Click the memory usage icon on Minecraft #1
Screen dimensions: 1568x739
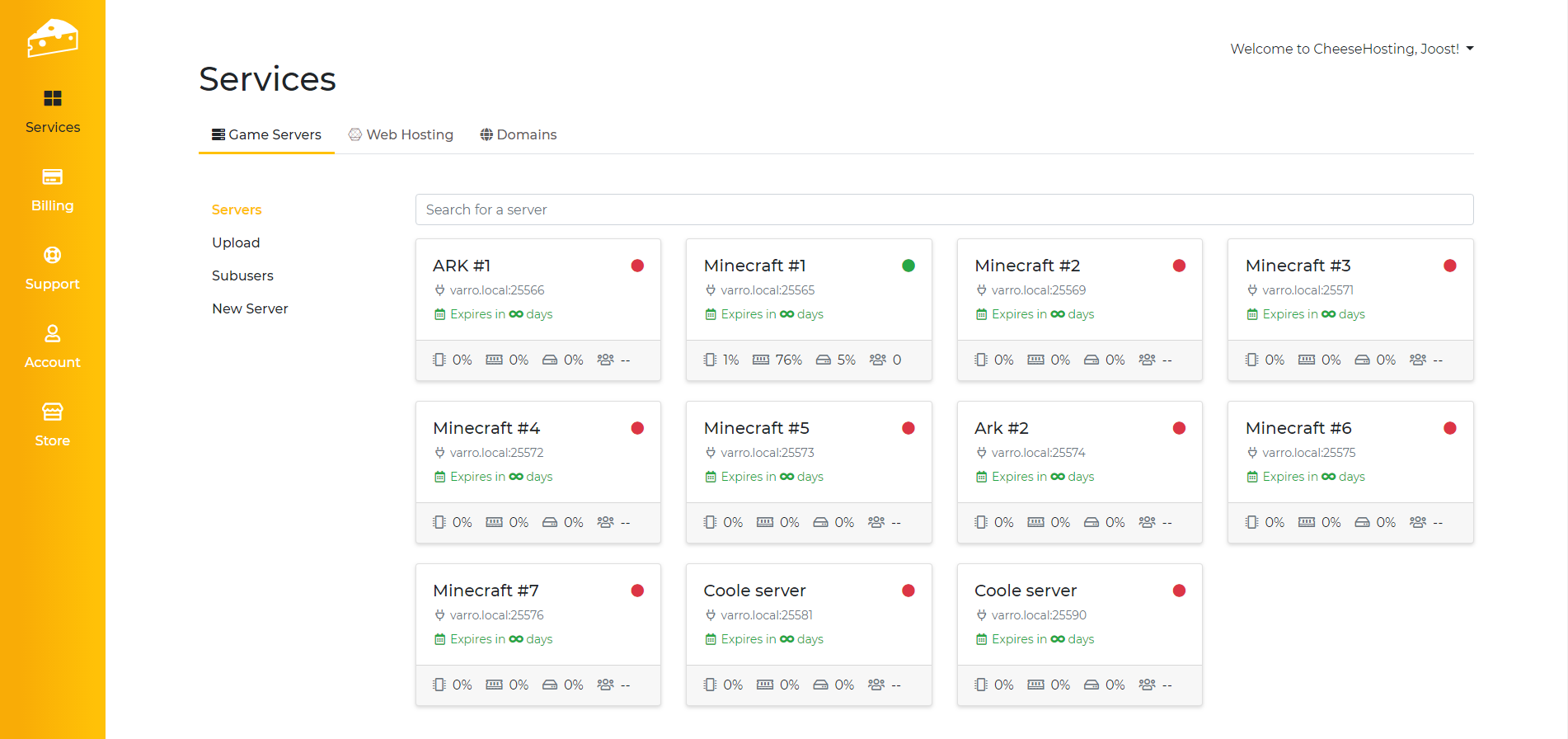point(760,360)
